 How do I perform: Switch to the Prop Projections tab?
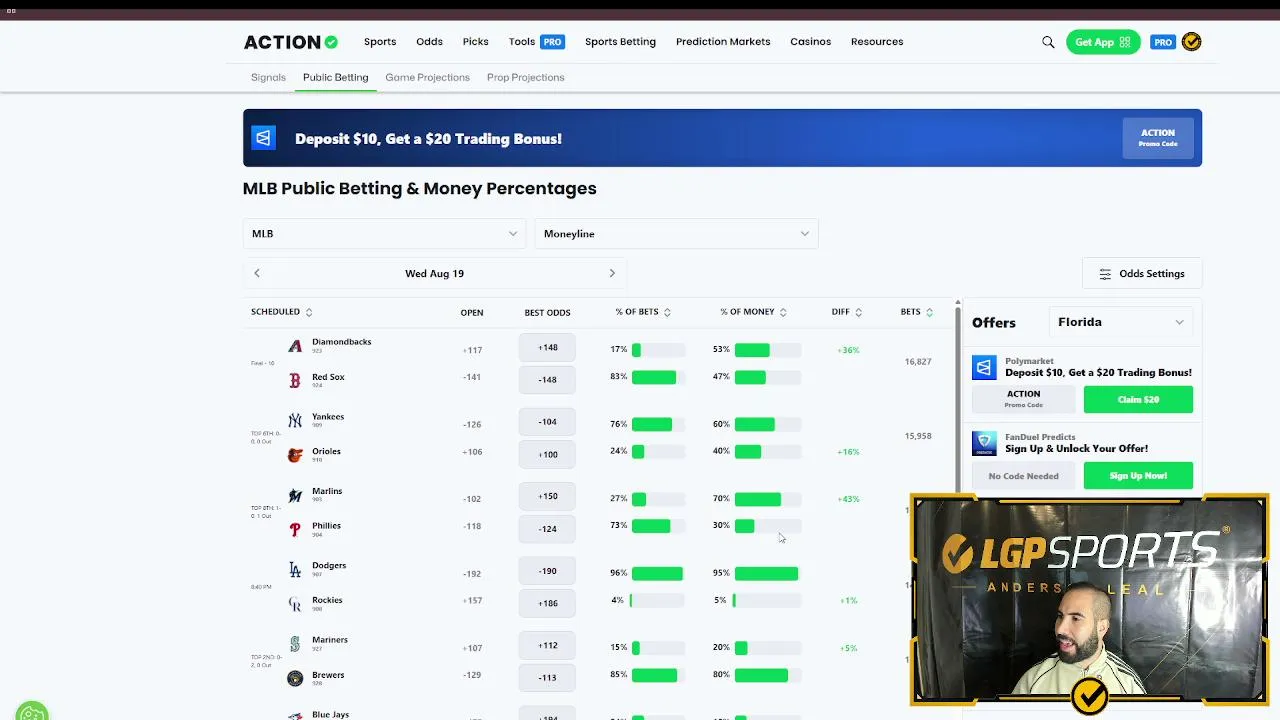point(526,77)
